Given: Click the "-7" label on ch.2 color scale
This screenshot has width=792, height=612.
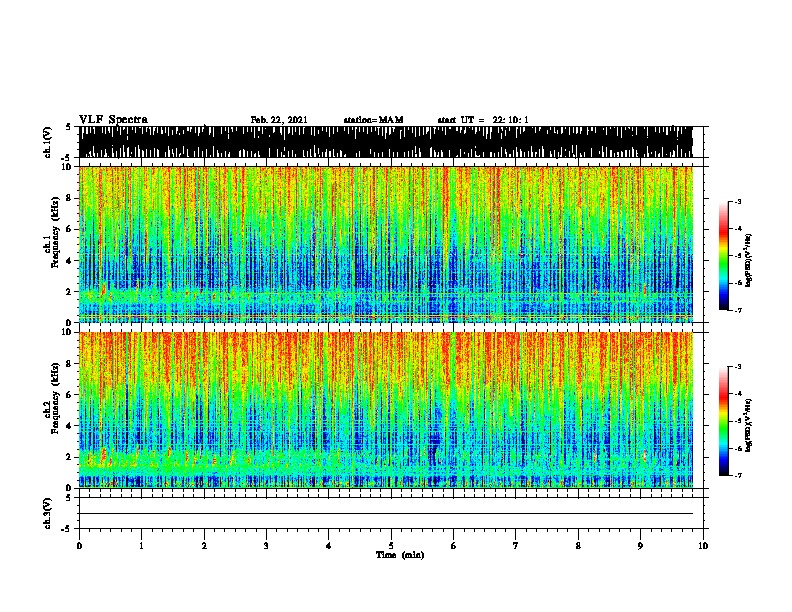Looking at the screenshot, I should tap(738, 475).
